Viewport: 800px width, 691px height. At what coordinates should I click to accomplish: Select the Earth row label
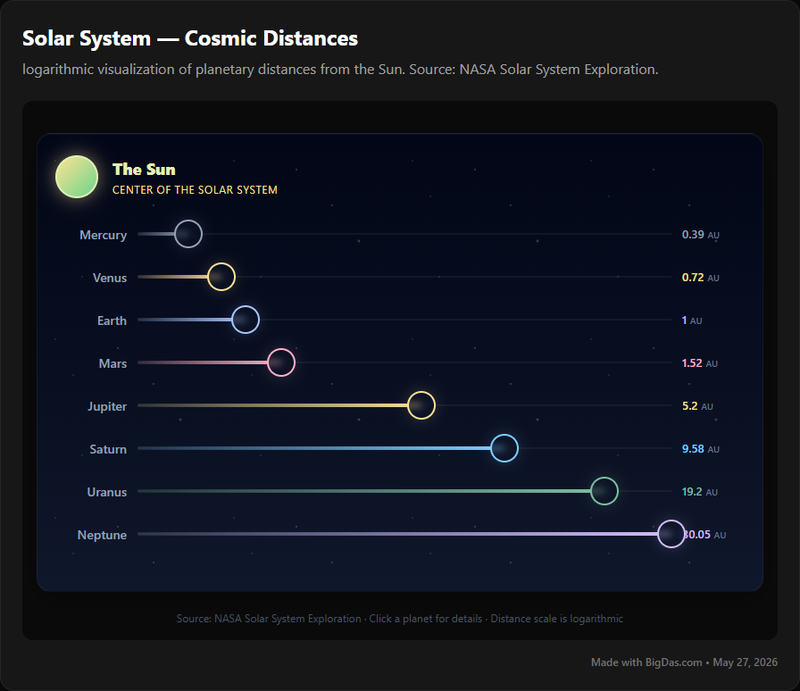tap(112, 320)
